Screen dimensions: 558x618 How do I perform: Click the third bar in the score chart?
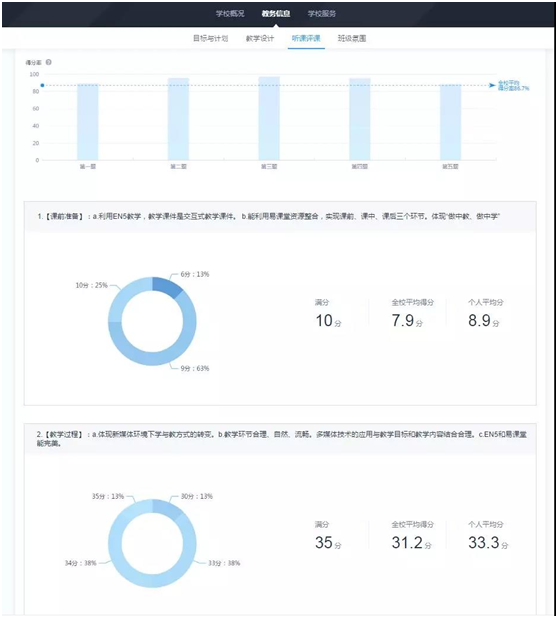[269, 118]
